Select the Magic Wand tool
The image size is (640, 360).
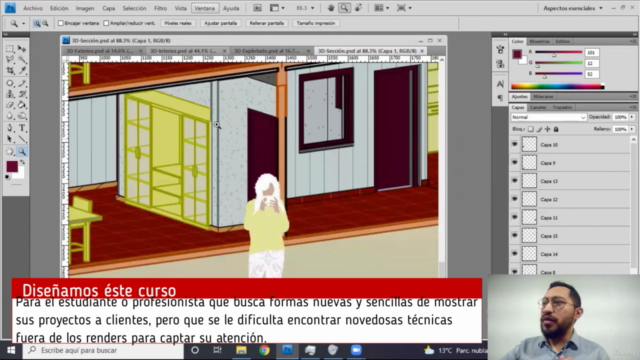tap(22, 60)
